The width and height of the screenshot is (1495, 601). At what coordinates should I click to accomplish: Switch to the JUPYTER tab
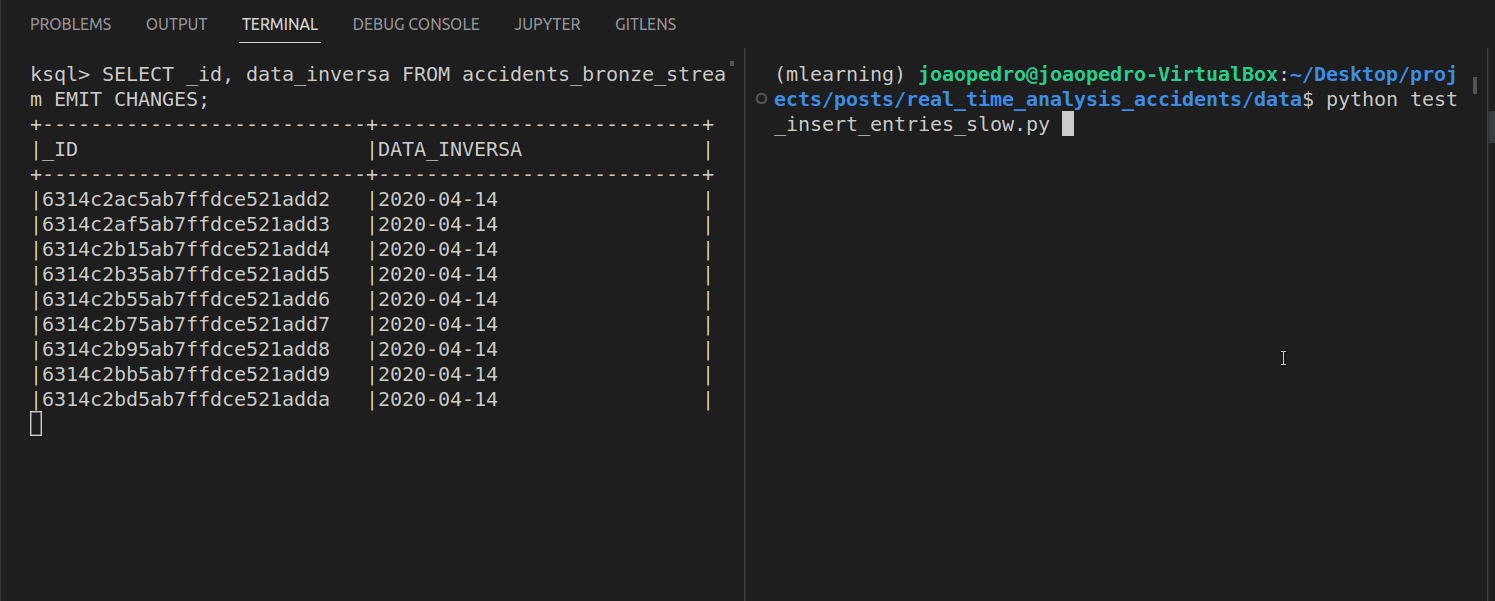547,24
